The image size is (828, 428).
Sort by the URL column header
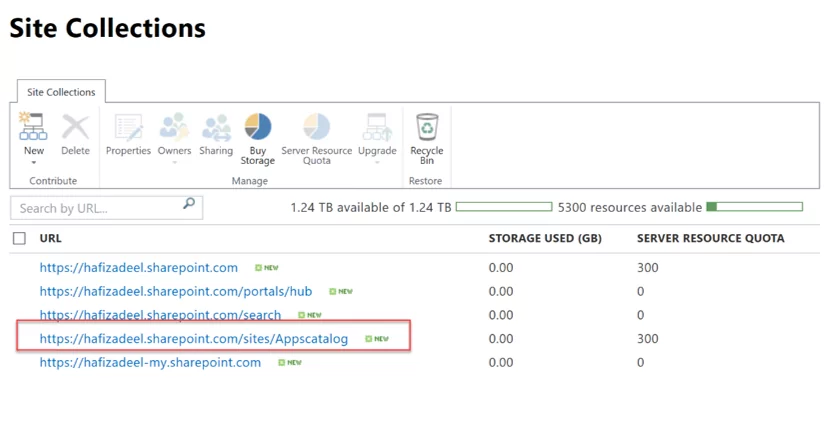coord(51,238)
